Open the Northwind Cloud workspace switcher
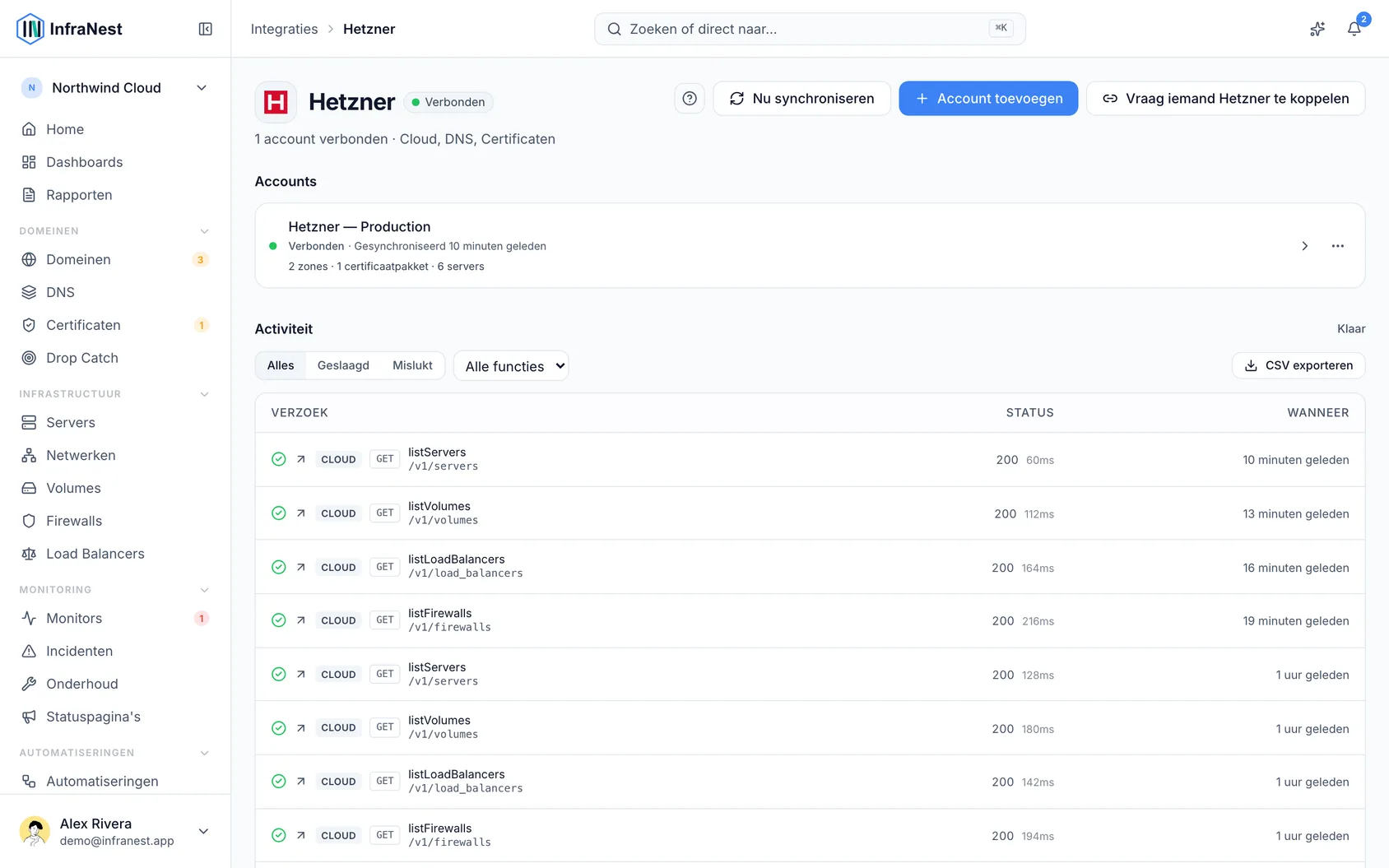 115,88
